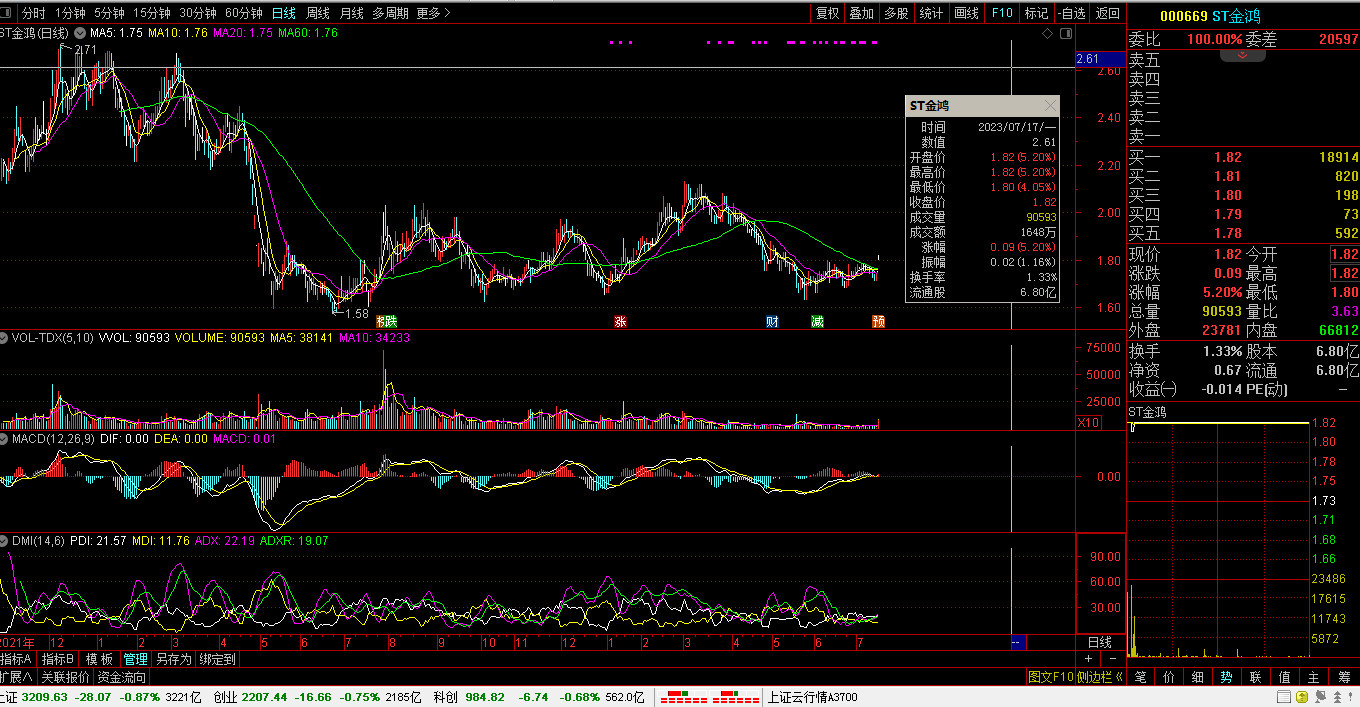Click the 减 marker on the chart
This screenshot has width=1360, height=707.
(x=818, y=321)
